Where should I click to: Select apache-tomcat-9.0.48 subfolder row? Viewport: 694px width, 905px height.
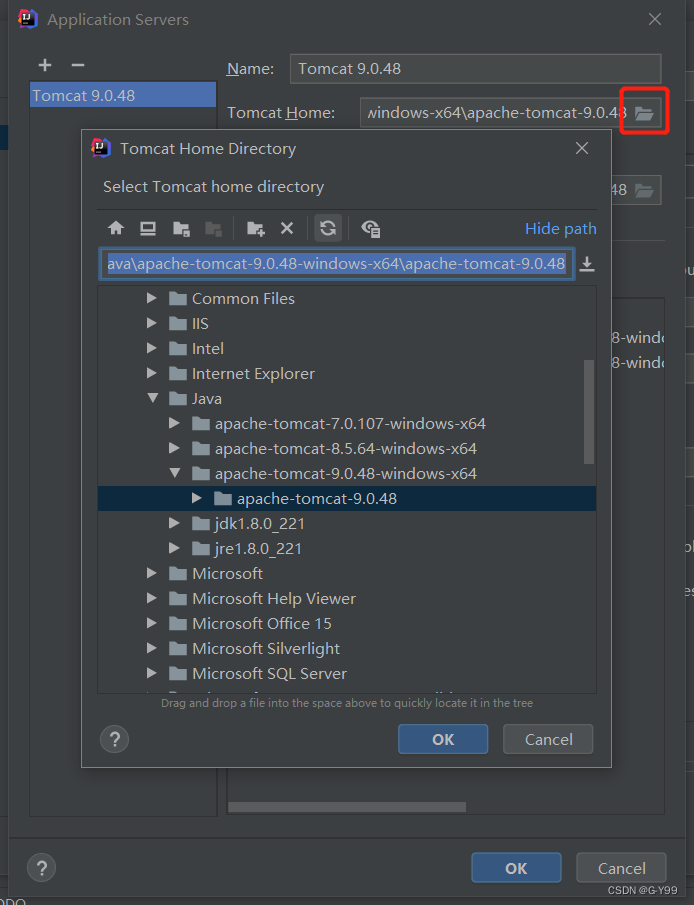coord(347,498)
